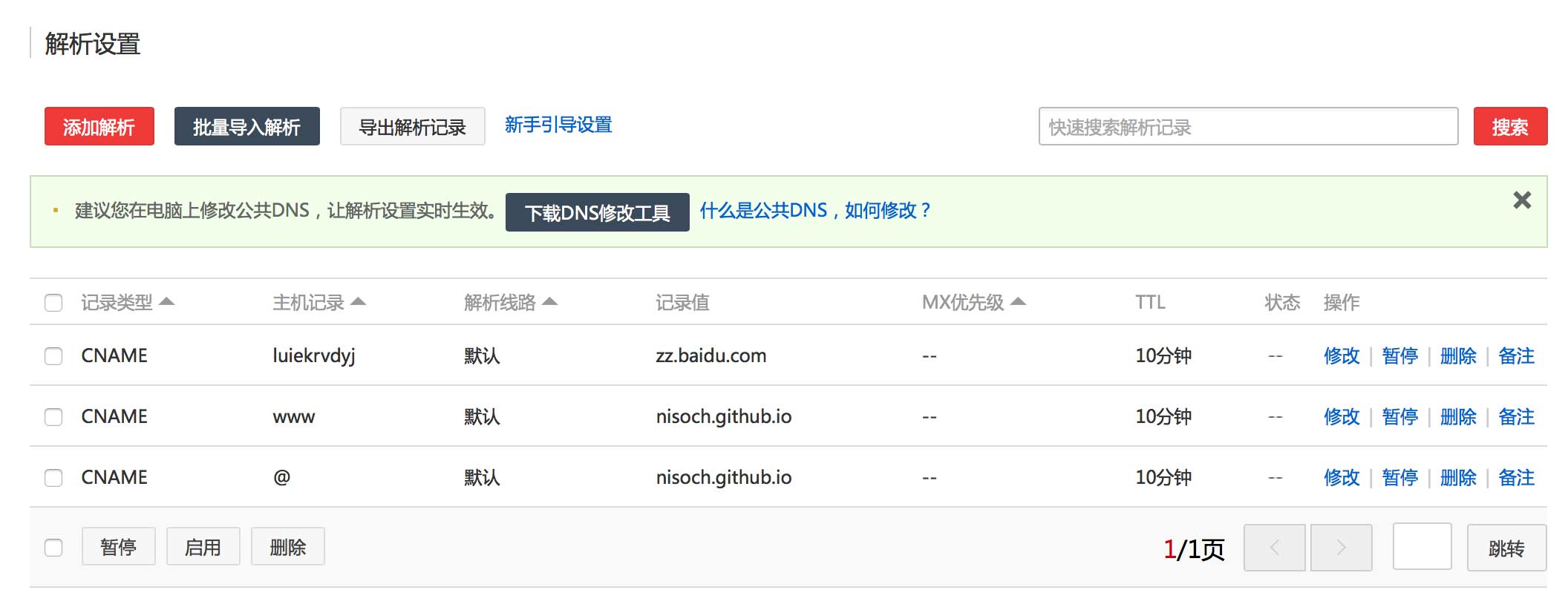Toggle the footer select-all checkbox
The height and width of the screenshot is (613, 1568).
coord(53,548)
